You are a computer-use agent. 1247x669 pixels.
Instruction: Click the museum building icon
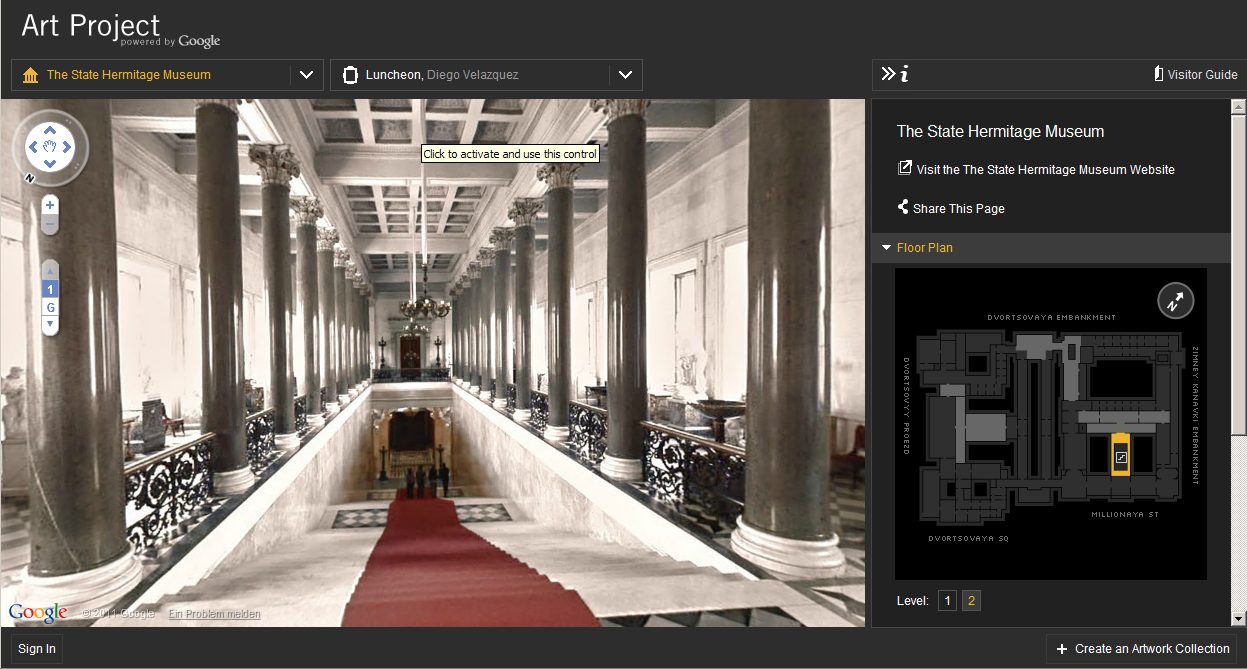(30, 75)
